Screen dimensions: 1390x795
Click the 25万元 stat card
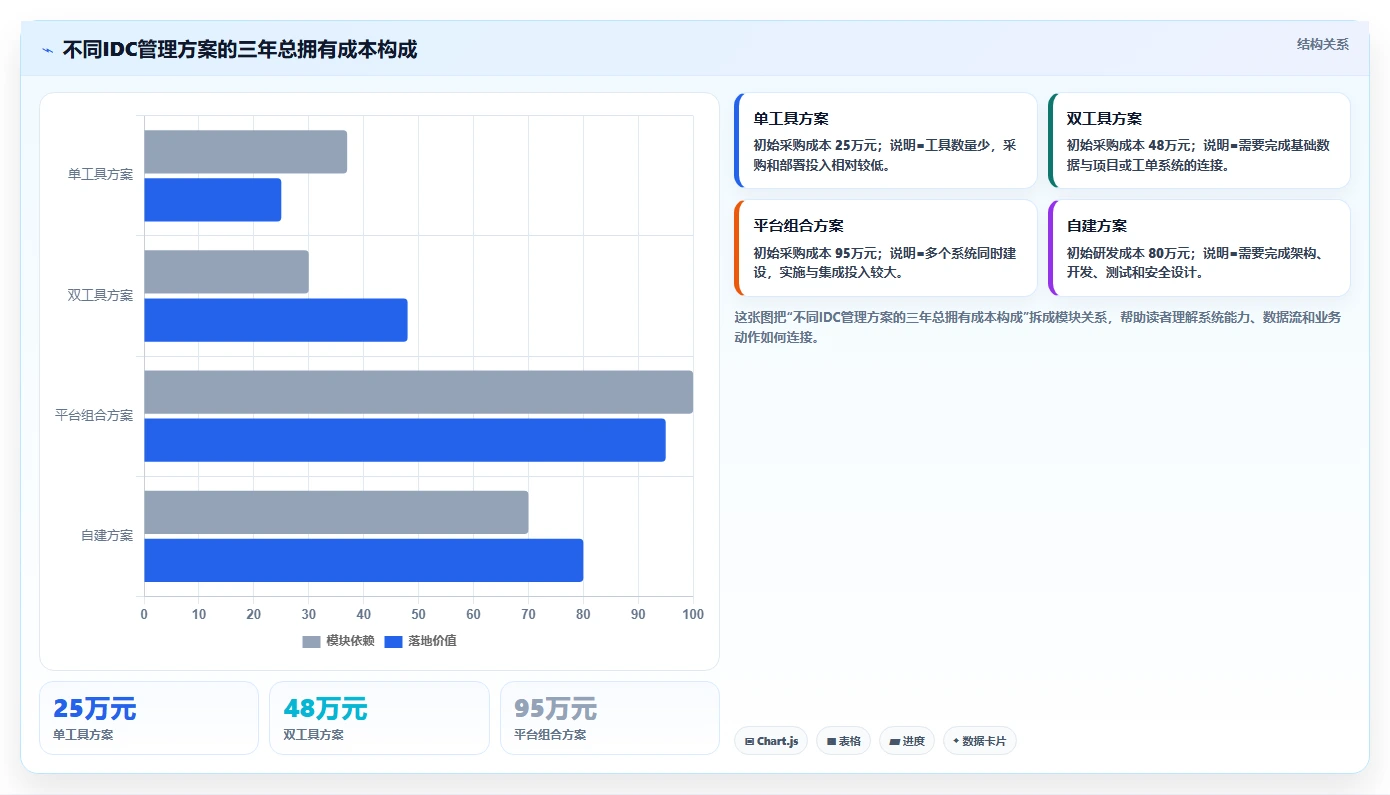coord(149,718)
